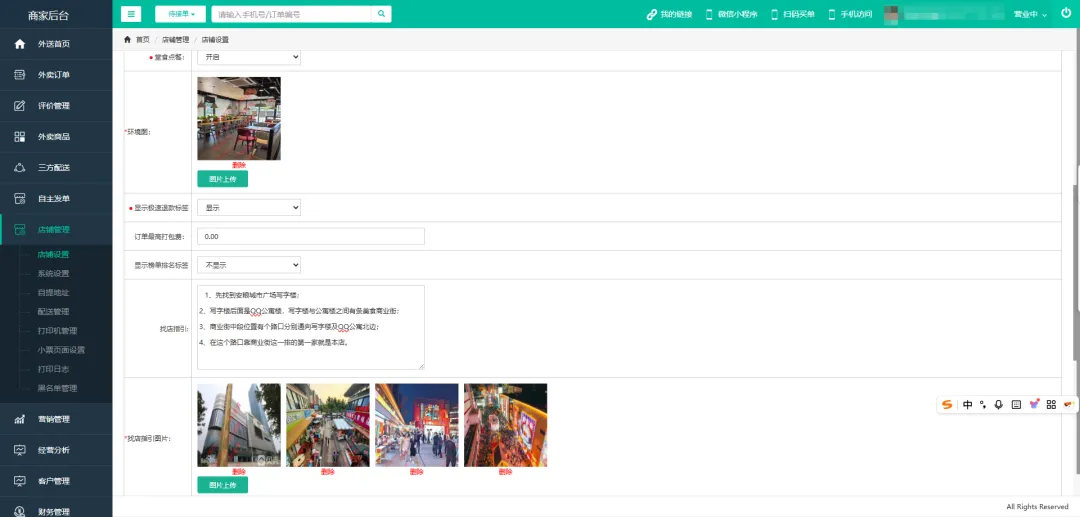This screenshot has width=1080, height=517.
Task: Click the 店铺管理 breadcrumb link
Action: (x=176, y=40)
